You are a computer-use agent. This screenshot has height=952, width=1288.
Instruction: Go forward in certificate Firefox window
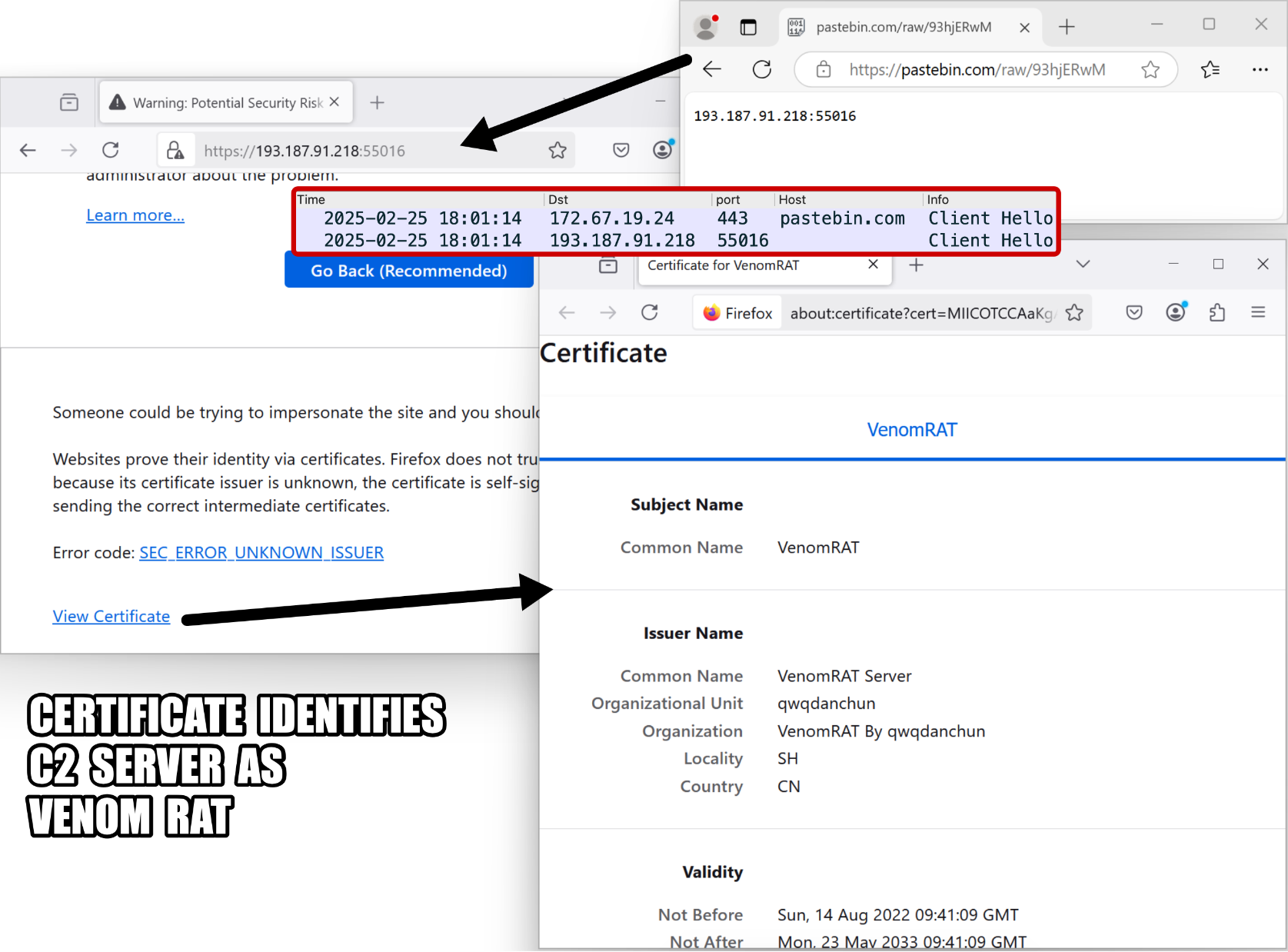tap(608, 313)
